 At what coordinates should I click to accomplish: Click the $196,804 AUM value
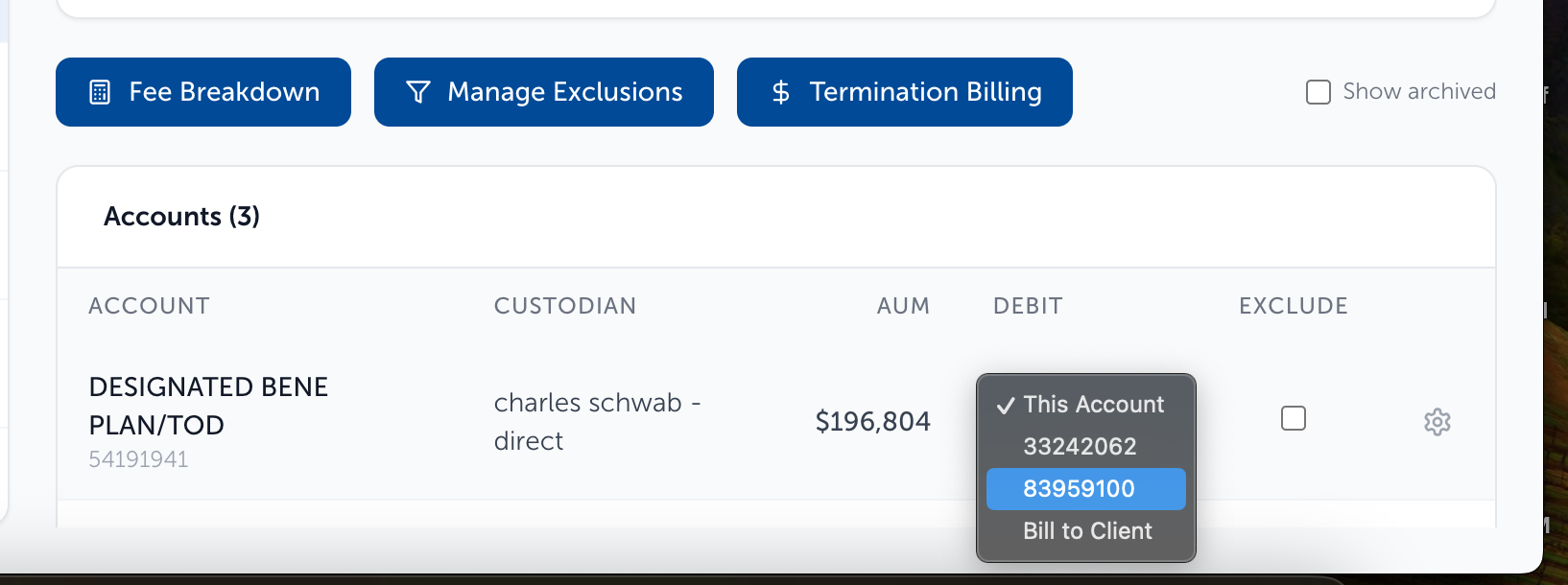coord(872,421)
